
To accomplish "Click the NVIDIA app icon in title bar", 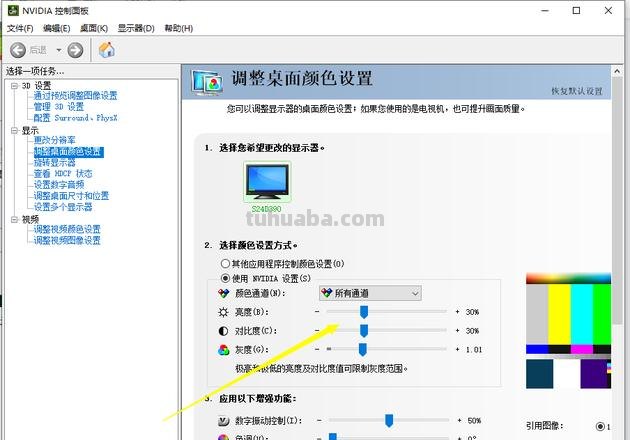I will (x=13, y=10).
